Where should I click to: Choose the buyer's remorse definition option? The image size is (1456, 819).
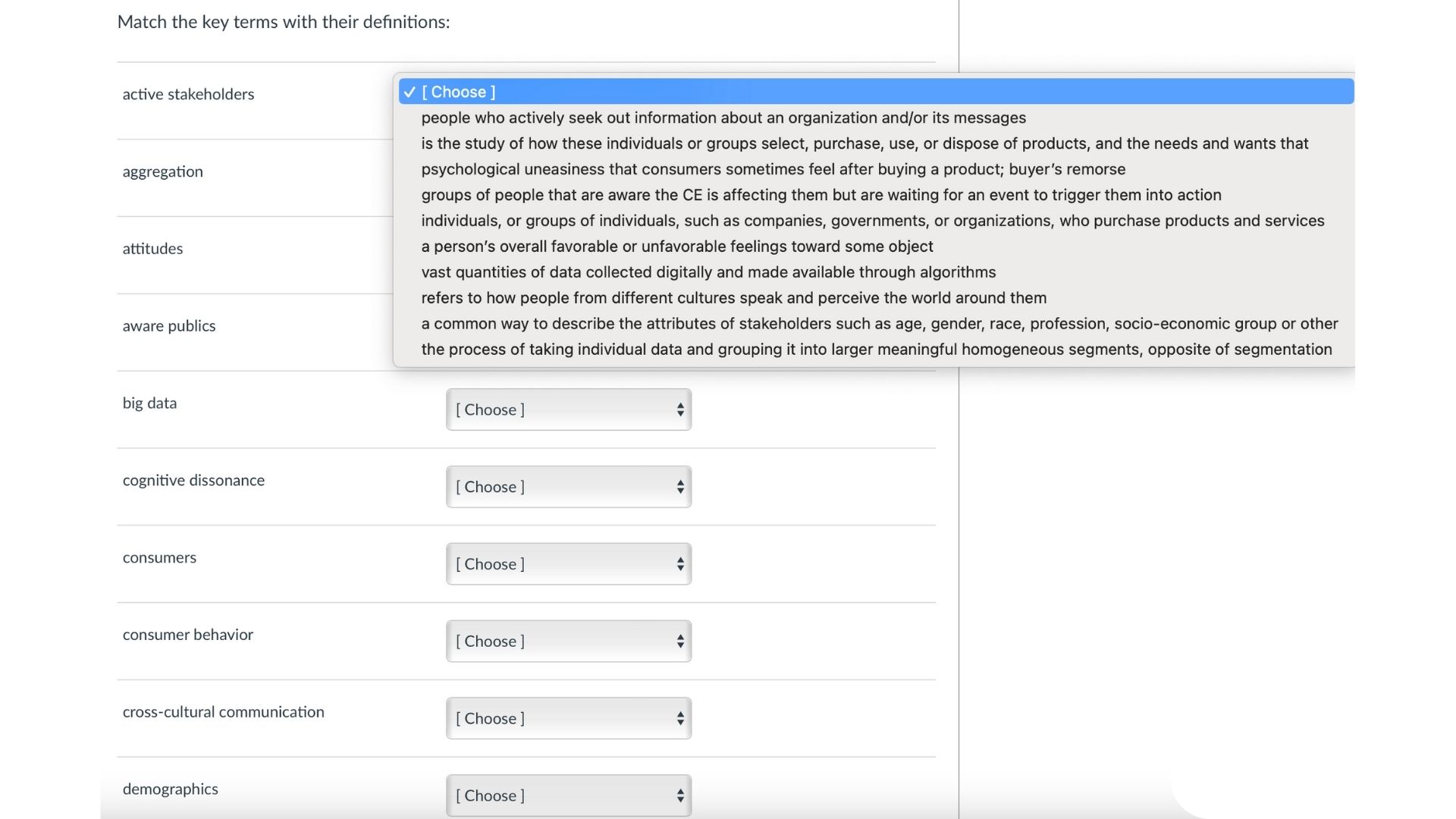(773, 169)
